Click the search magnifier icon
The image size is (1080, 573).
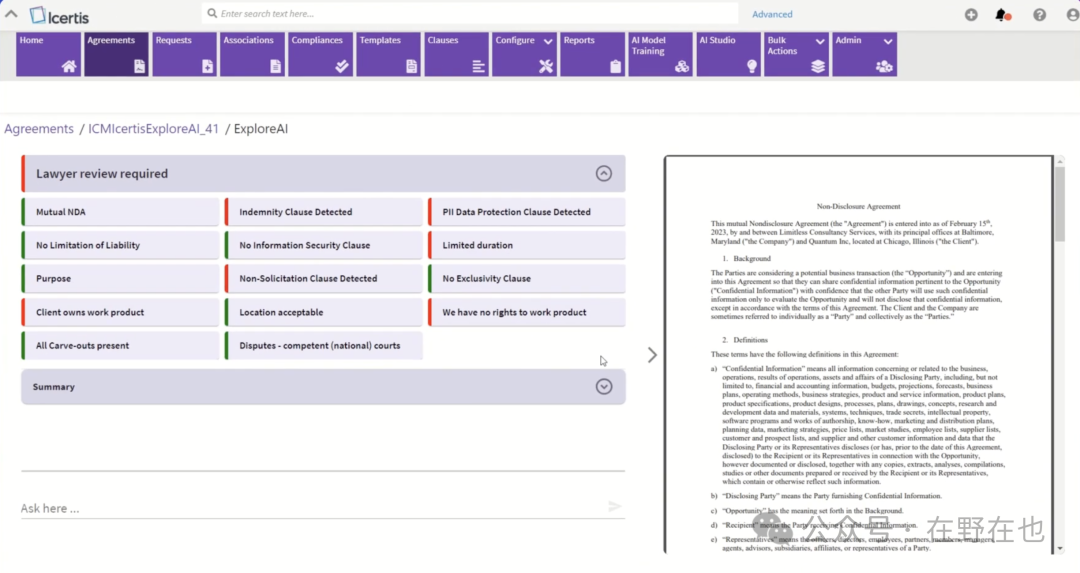pyautogui.click(x=212, y=13)
